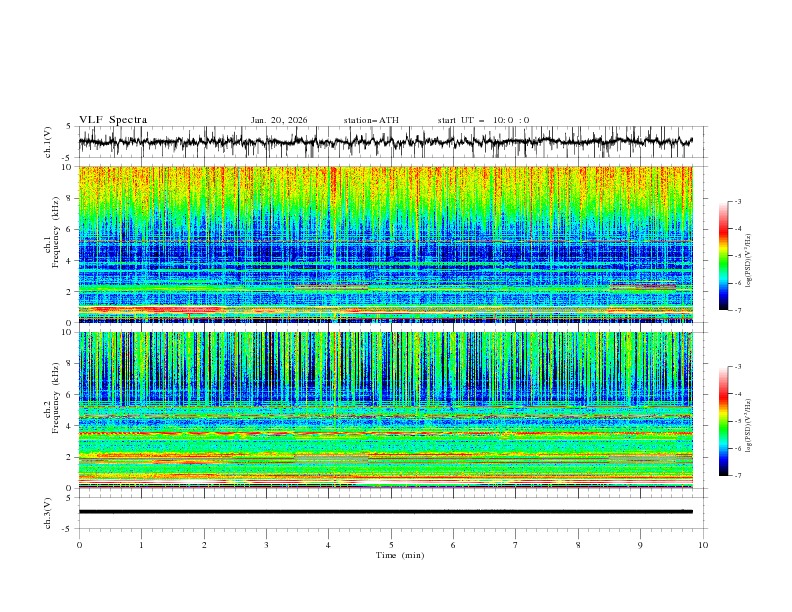Viewport: 792px width, 612px height.
Task: Click the '6' kHz tick on ch.2 frequency axis
Action: (70, 394)
